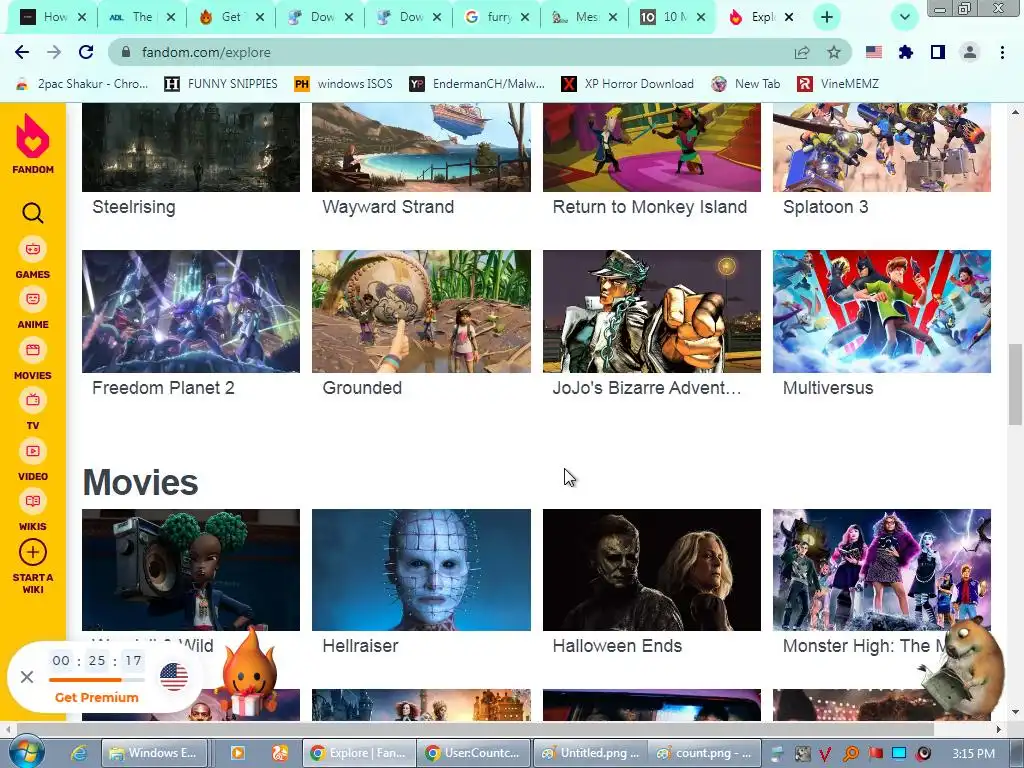Open the Games category icon
Image resolution: width=1024 pixels, height=768 pixels.
click(x=33, y=249)
